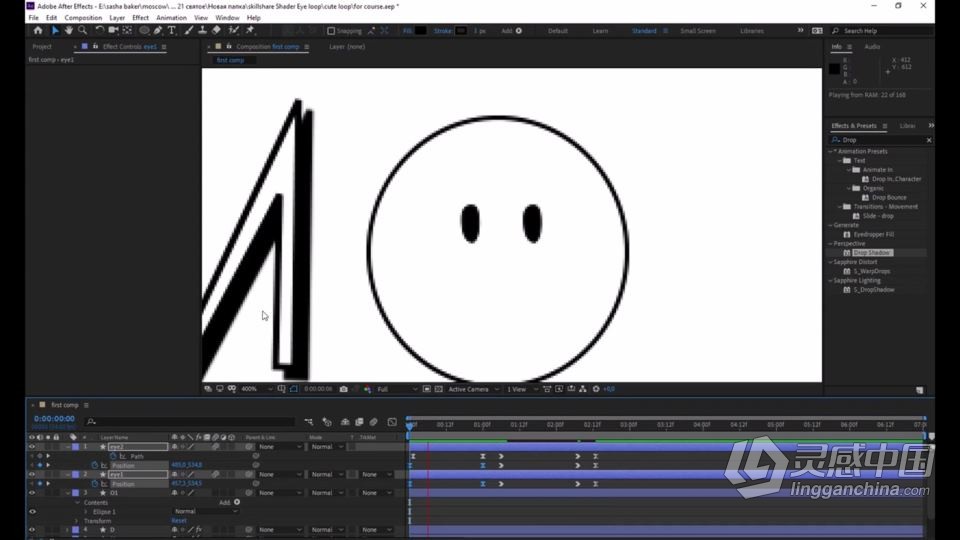Collapse the Contents group

point(77,503)
